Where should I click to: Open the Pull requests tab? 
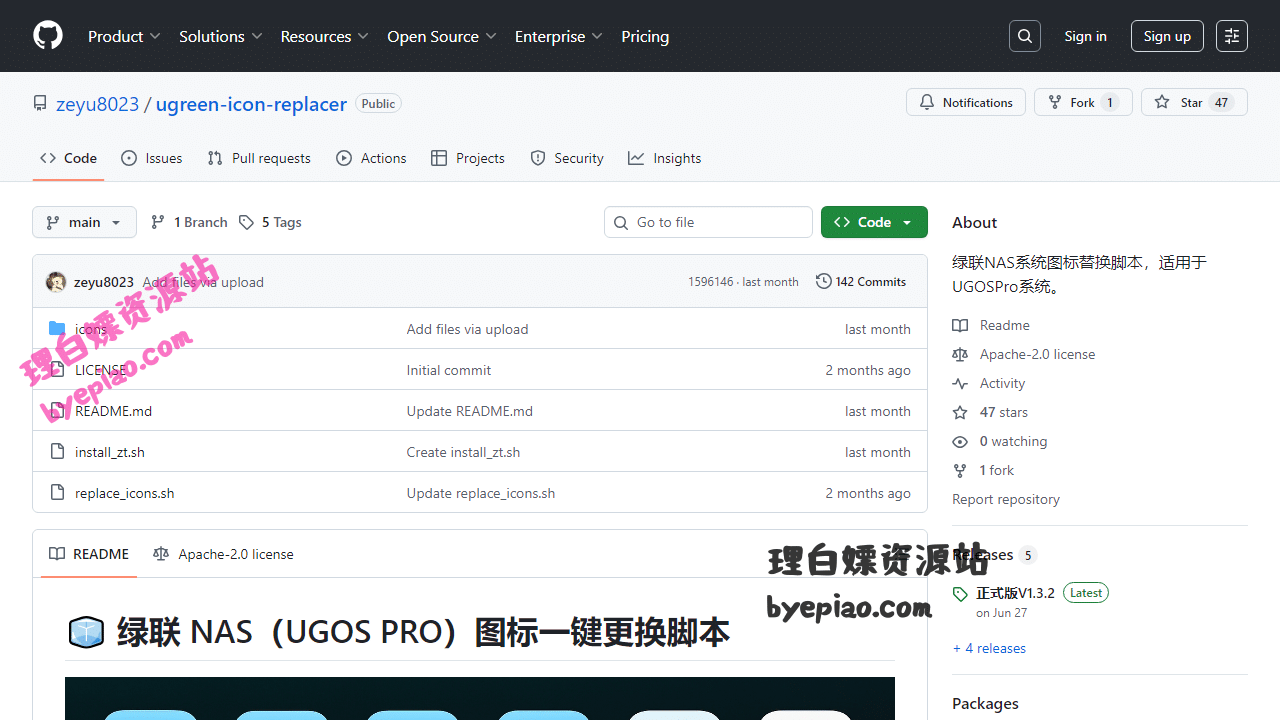(x=259, y=158)
